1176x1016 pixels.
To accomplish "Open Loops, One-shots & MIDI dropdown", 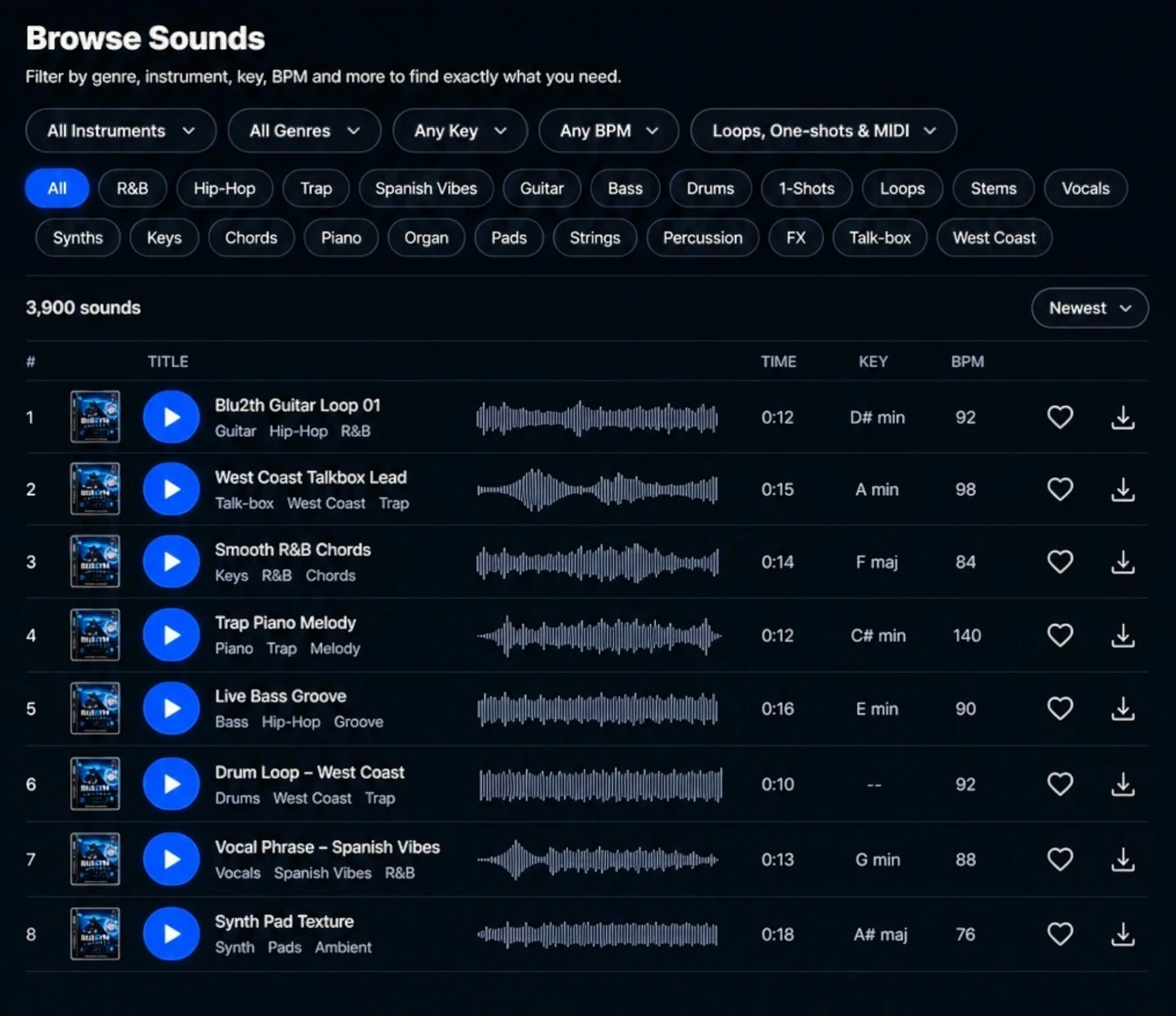I will click(823, 131).
